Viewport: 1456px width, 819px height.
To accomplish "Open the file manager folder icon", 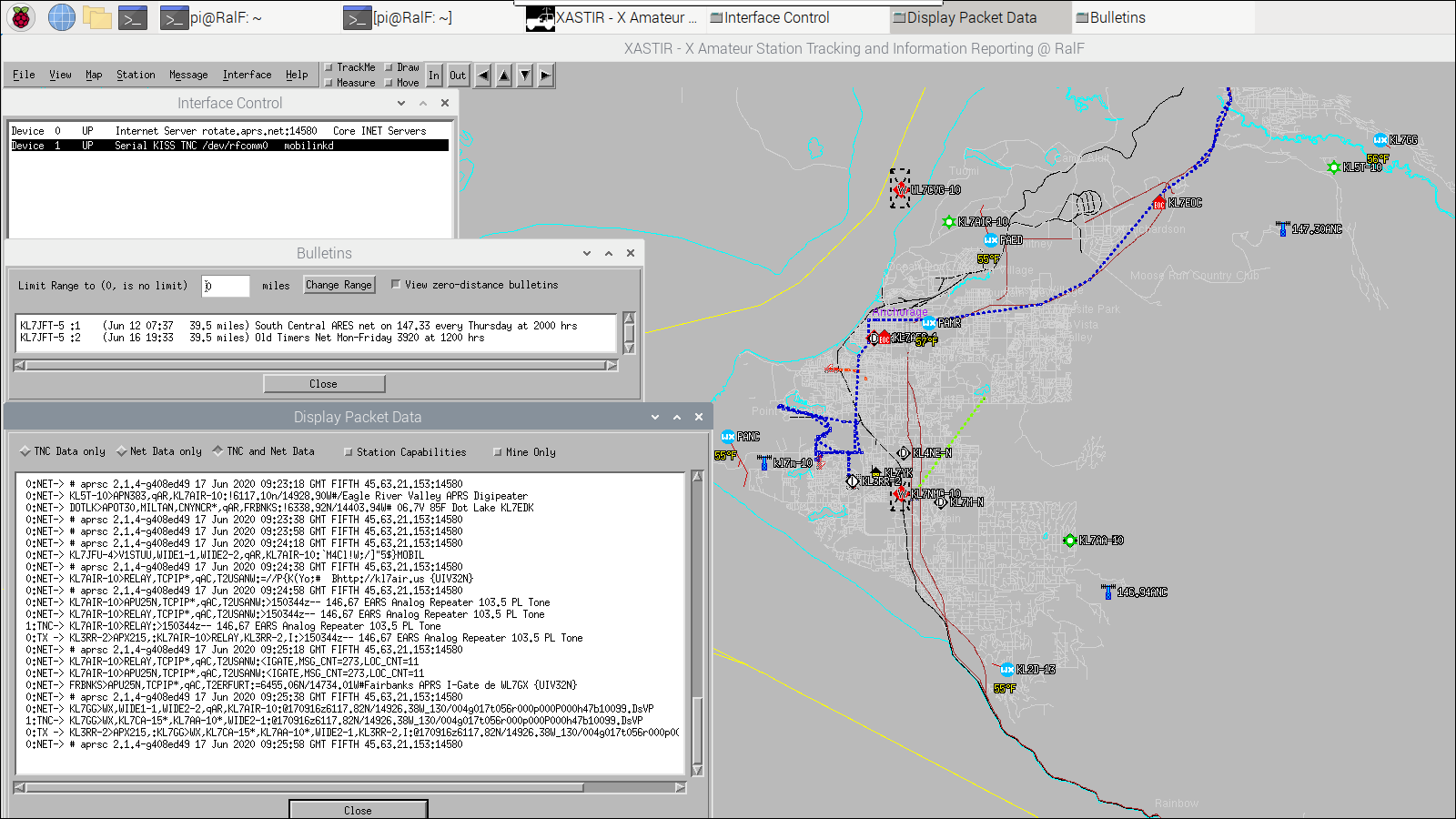I will (97, 17).
